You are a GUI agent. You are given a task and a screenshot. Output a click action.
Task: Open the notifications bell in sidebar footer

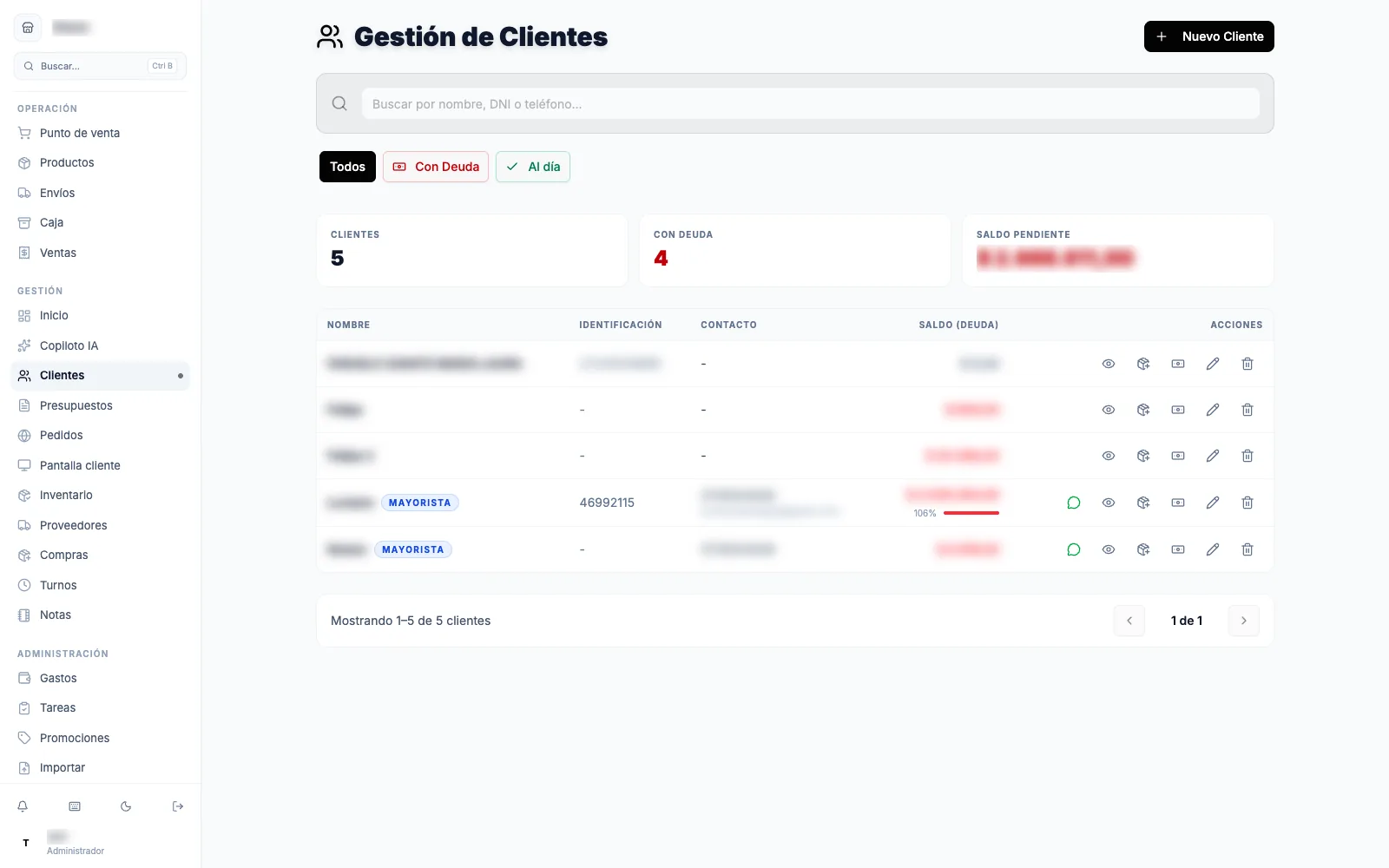23,806
